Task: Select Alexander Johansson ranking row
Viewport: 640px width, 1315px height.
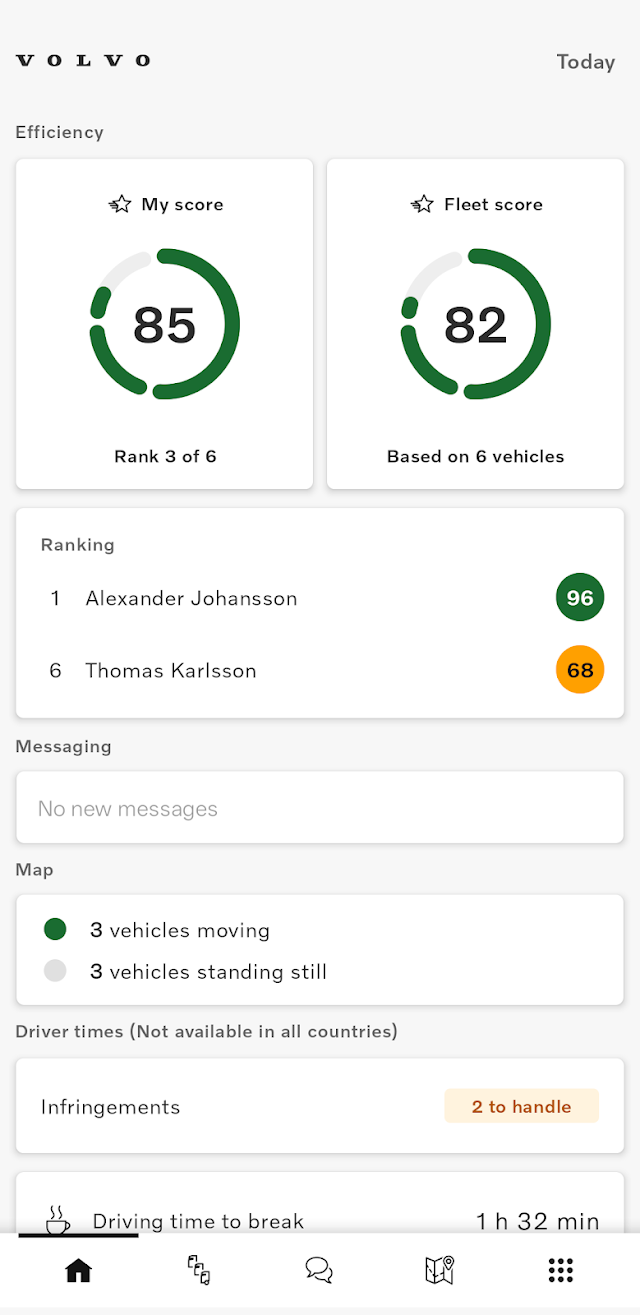Action: click(320, 598)
